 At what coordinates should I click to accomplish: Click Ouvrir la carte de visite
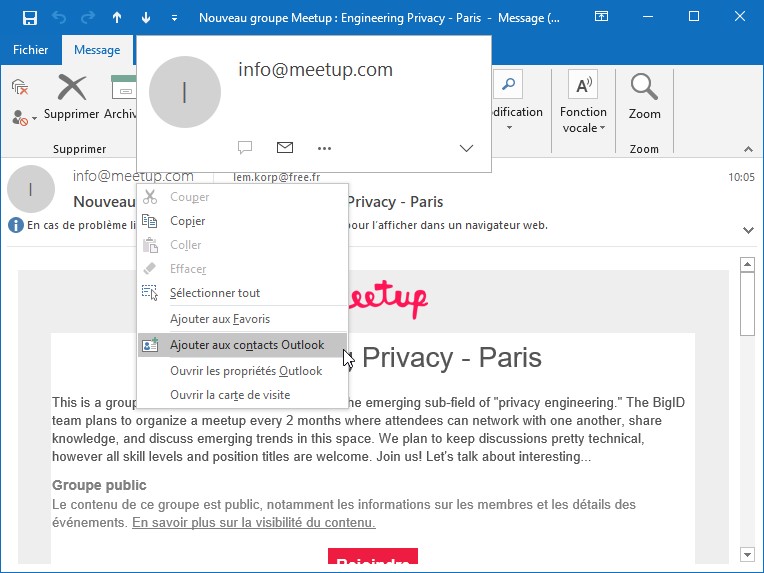tap(229, 395)
